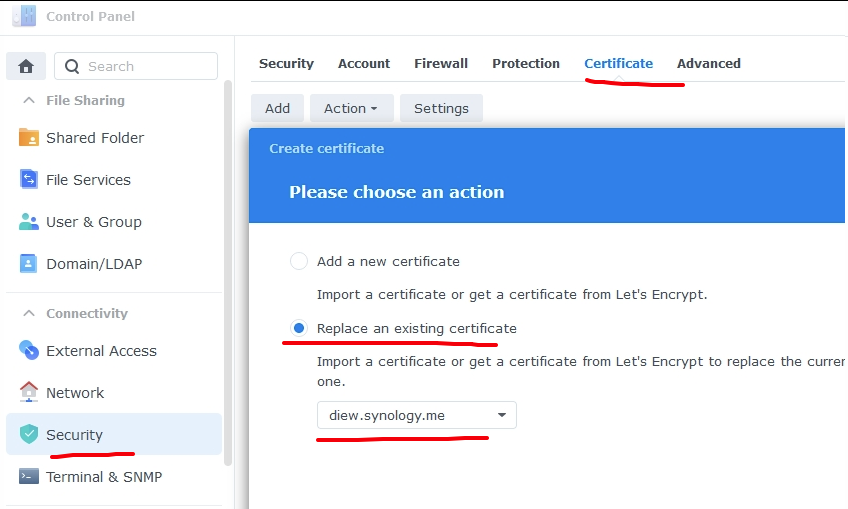848x509 pixels.
Task: Click the Search input field
Action: pyautogui.click(x=146, y=66)
